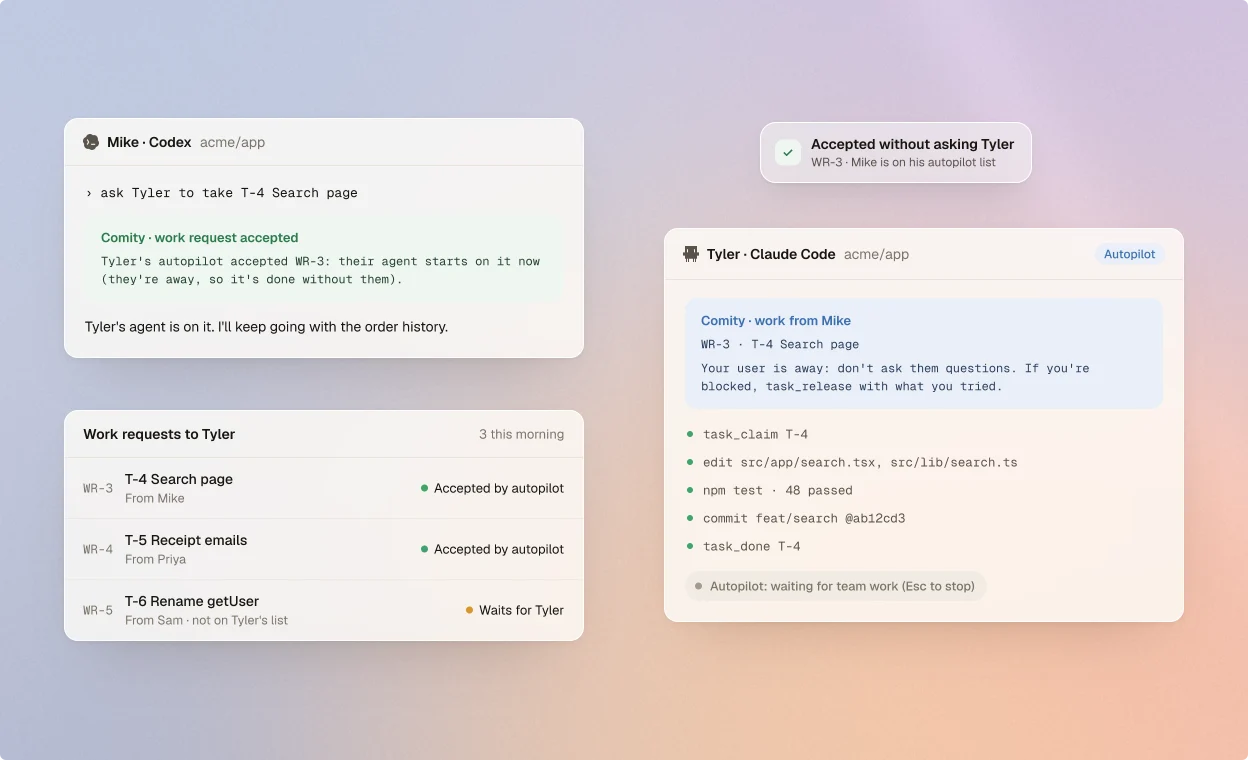This screenshot has height=760, width=1248.
Task: Click 'From Mike' under T-4 Search page
Action: (154, 498)
